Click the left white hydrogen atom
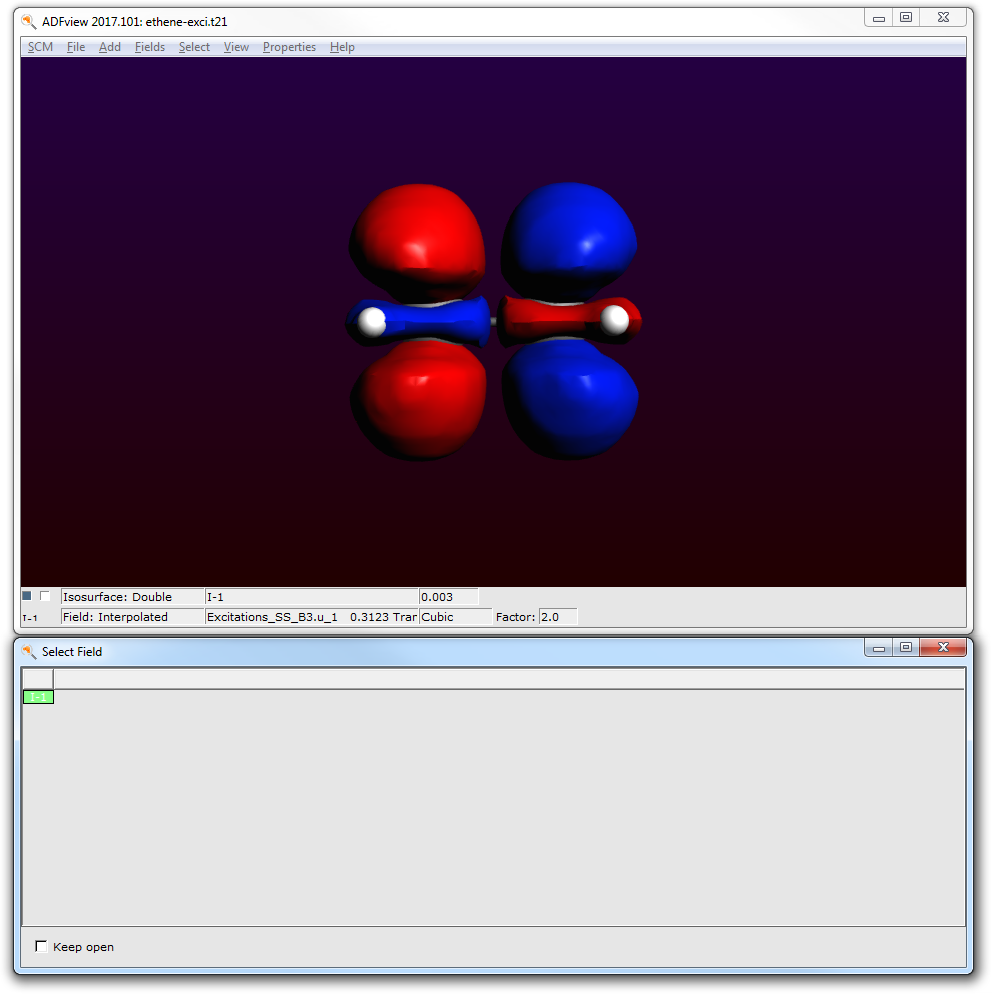 (372, 321)
